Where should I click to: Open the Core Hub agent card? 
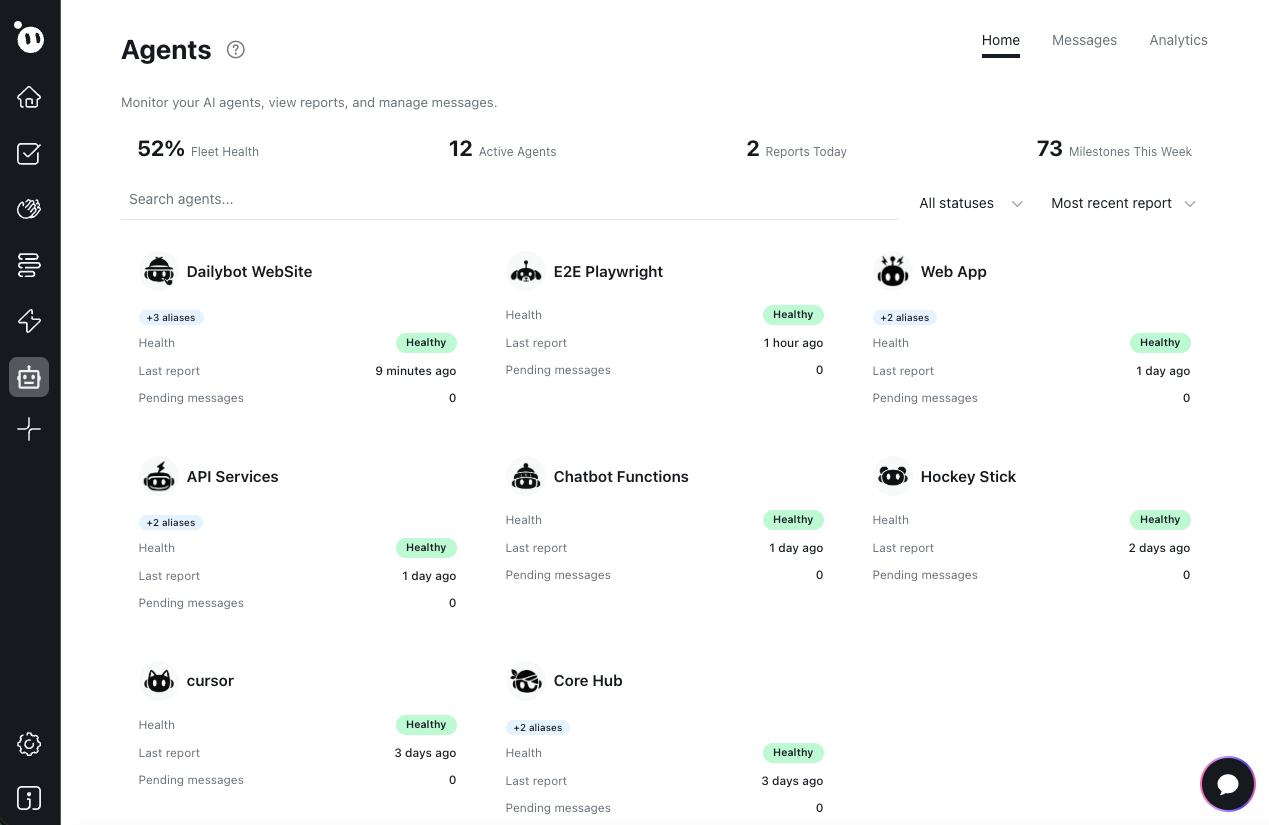587,680
